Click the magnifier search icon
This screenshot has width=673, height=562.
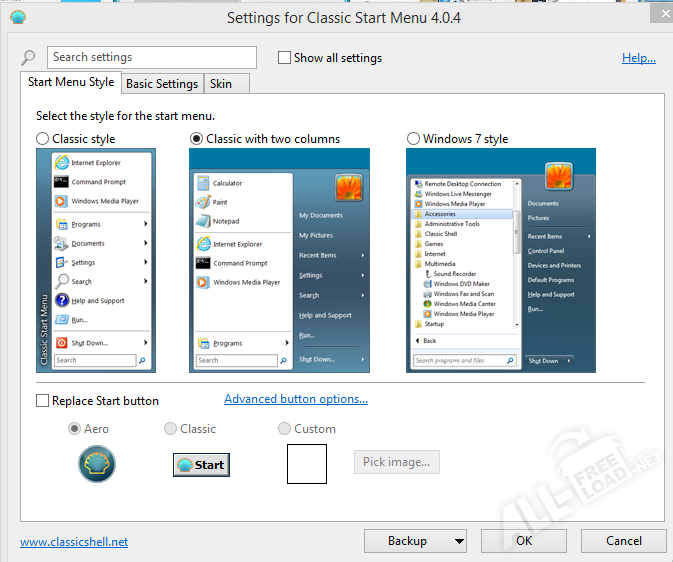(28, 58)
